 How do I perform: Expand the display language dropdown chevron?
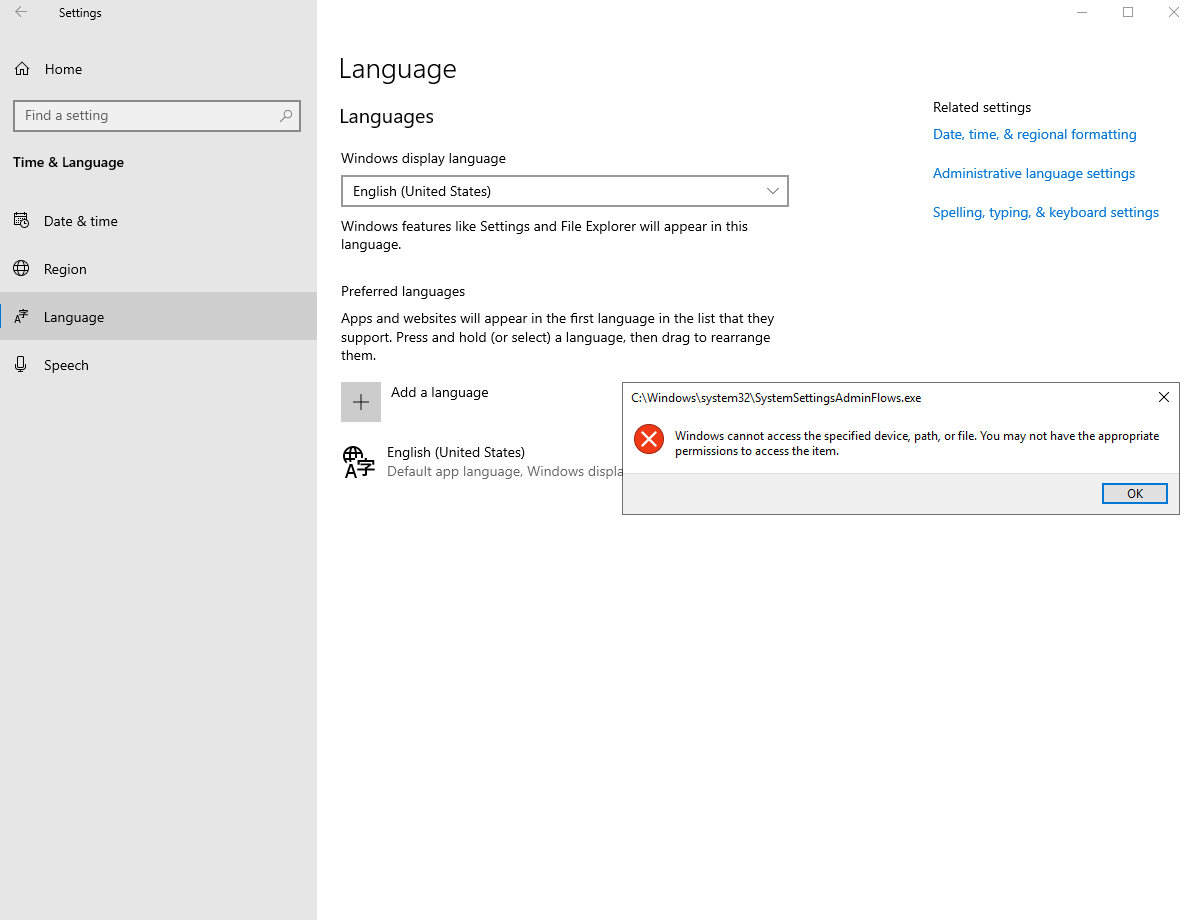tap(773, 191)
